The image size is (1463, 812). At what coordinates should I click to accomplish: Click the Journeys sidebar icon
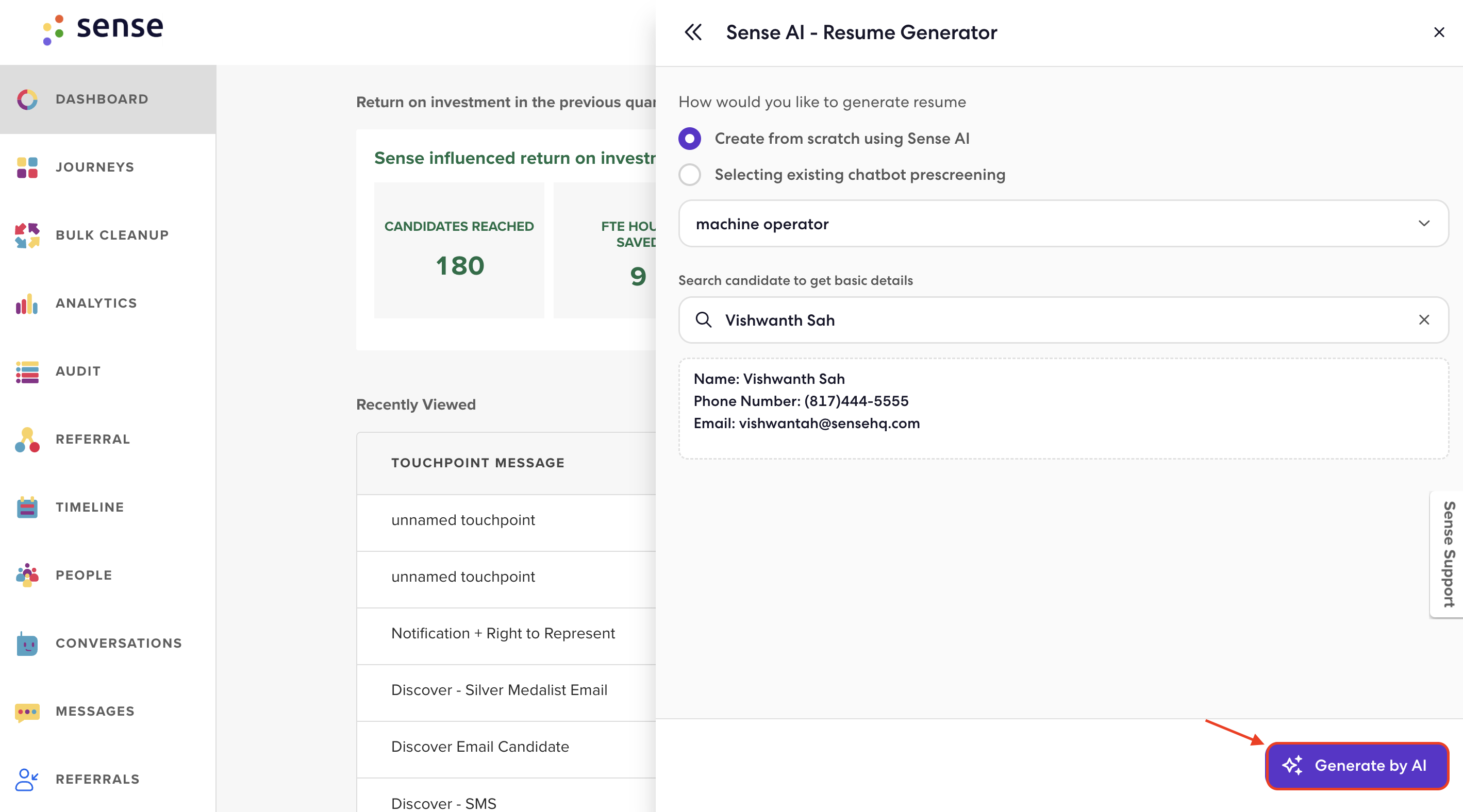(27, 167)
